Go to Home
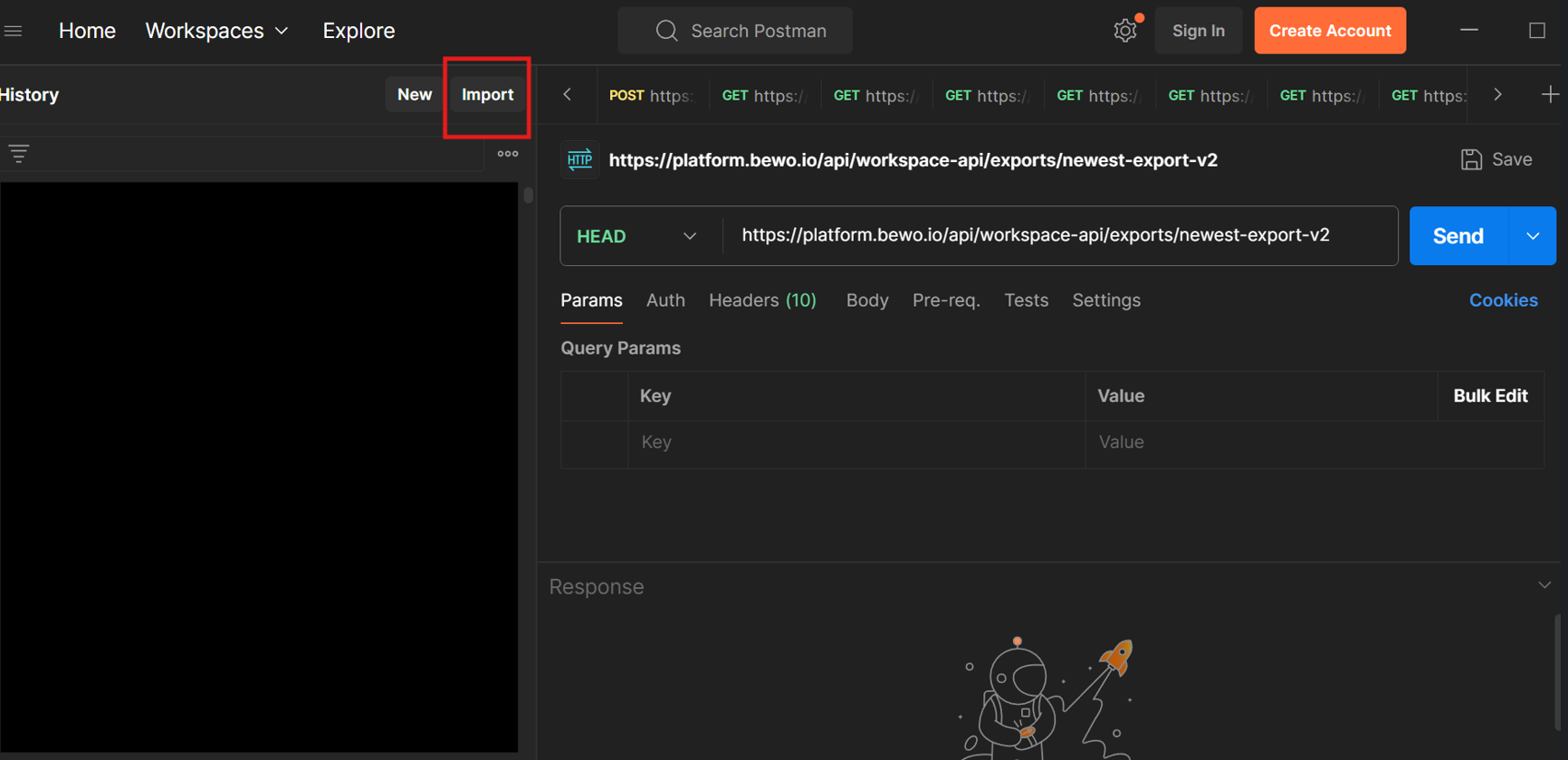 coord(87,31)
